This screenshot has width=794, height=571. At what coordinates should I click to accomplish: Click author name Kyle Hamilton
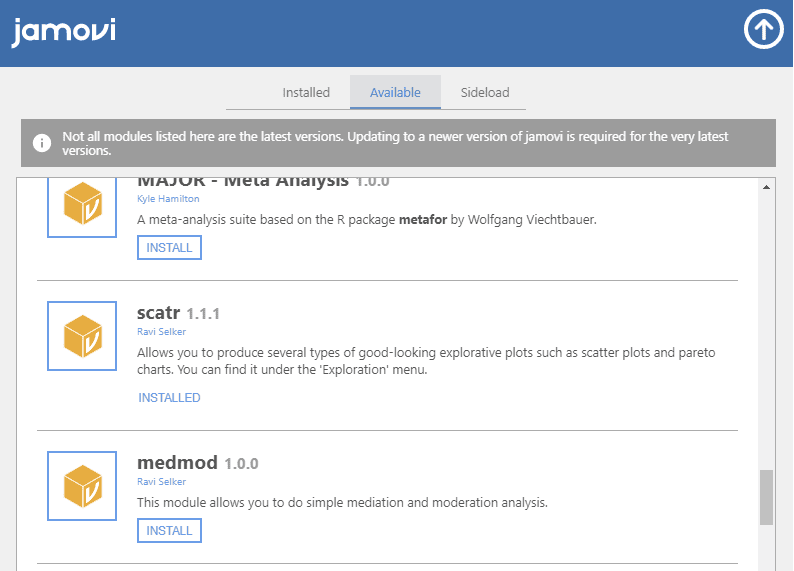tap(168, 199)
